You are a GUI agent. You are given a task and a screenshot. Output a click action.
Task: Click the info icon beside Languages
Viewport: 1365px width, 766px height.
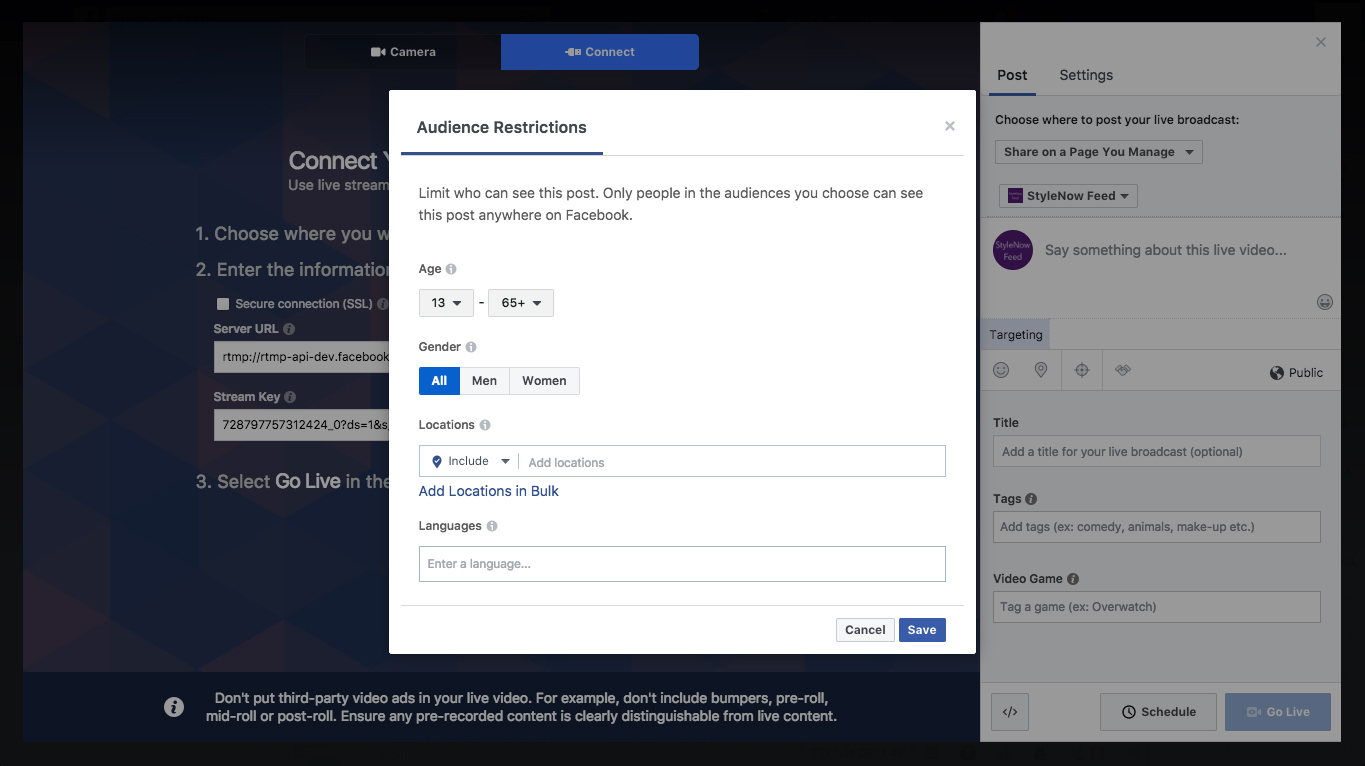[492, 526]
